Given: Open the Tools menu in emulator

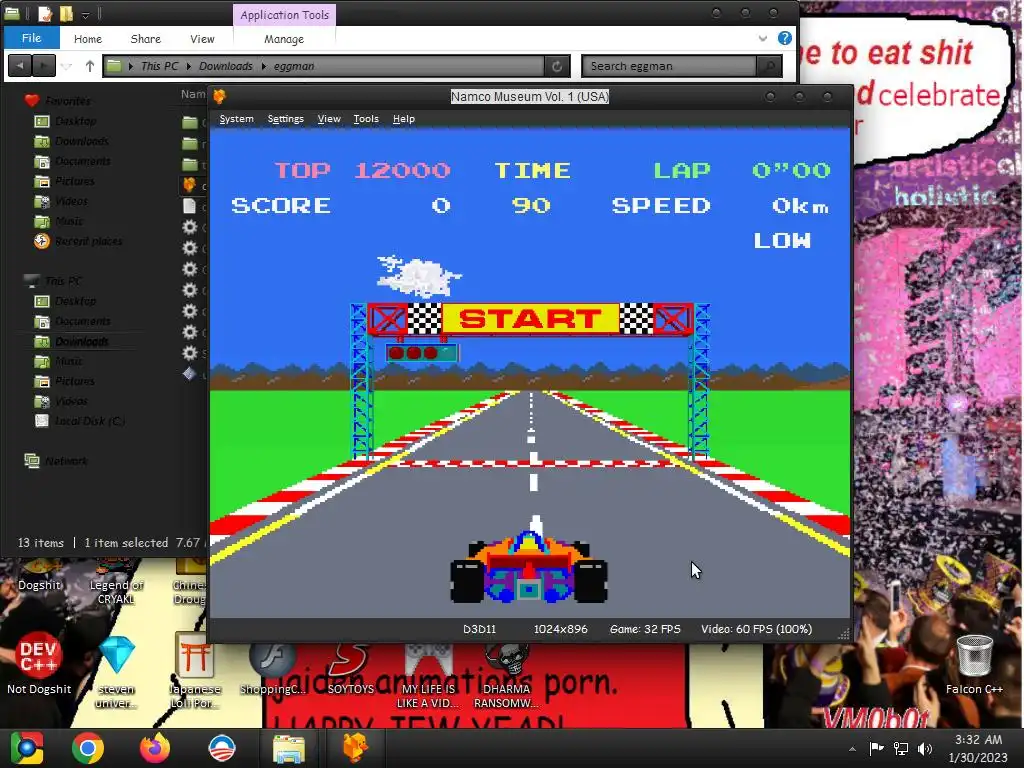Looking at the screenshot, I should (x=366, y=119).
